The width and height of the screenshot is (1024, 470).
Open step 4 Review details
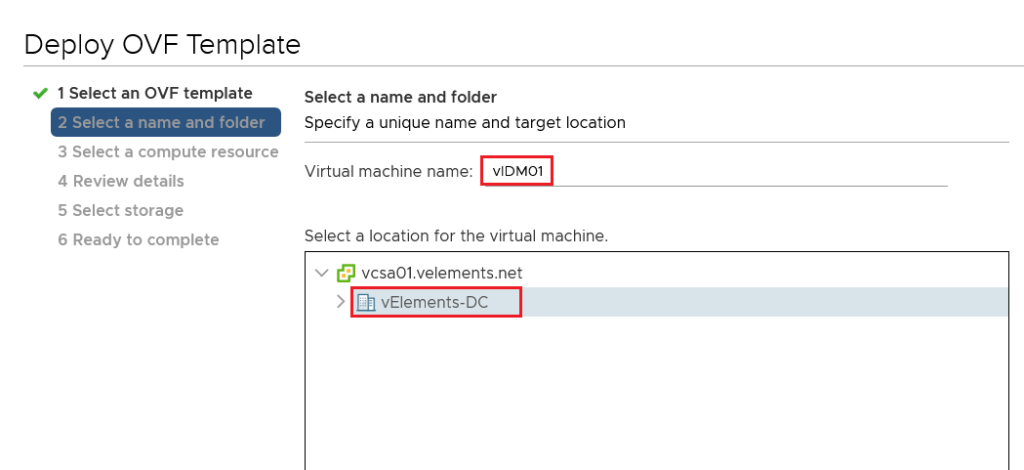pyautogui.click(x=120, y=181)
